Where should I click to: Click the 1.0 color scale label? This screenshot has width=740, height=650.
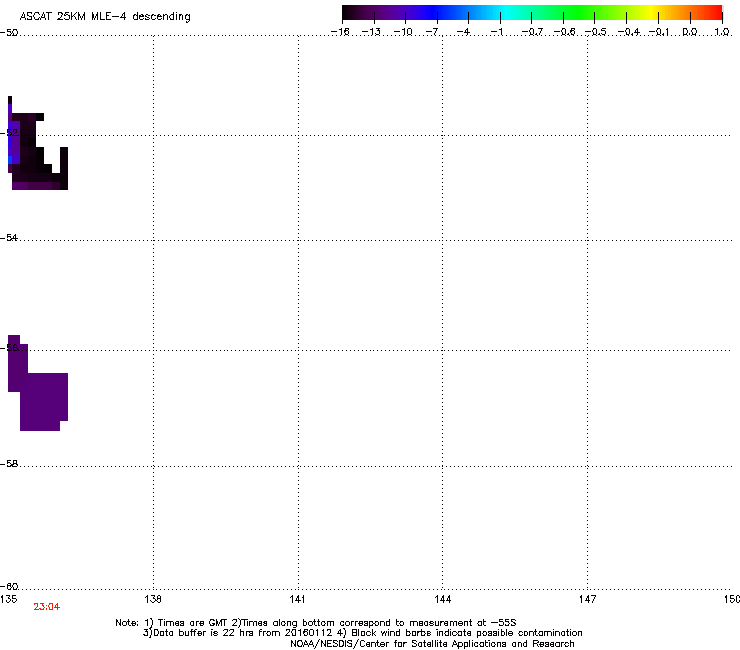coord(722,32)
